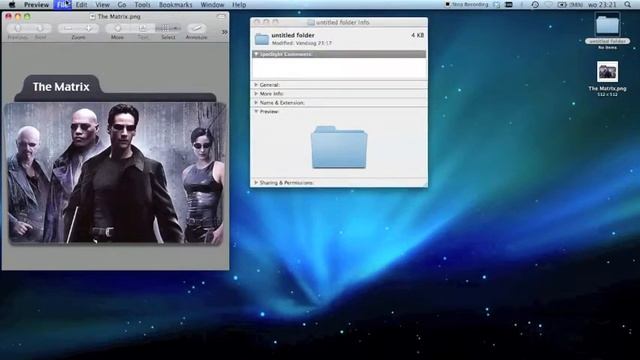Image resolution: width=640 pixels, height=360 pixels.
Task: Open the Bookmarks menu
Action: click(x=176, y=5)
